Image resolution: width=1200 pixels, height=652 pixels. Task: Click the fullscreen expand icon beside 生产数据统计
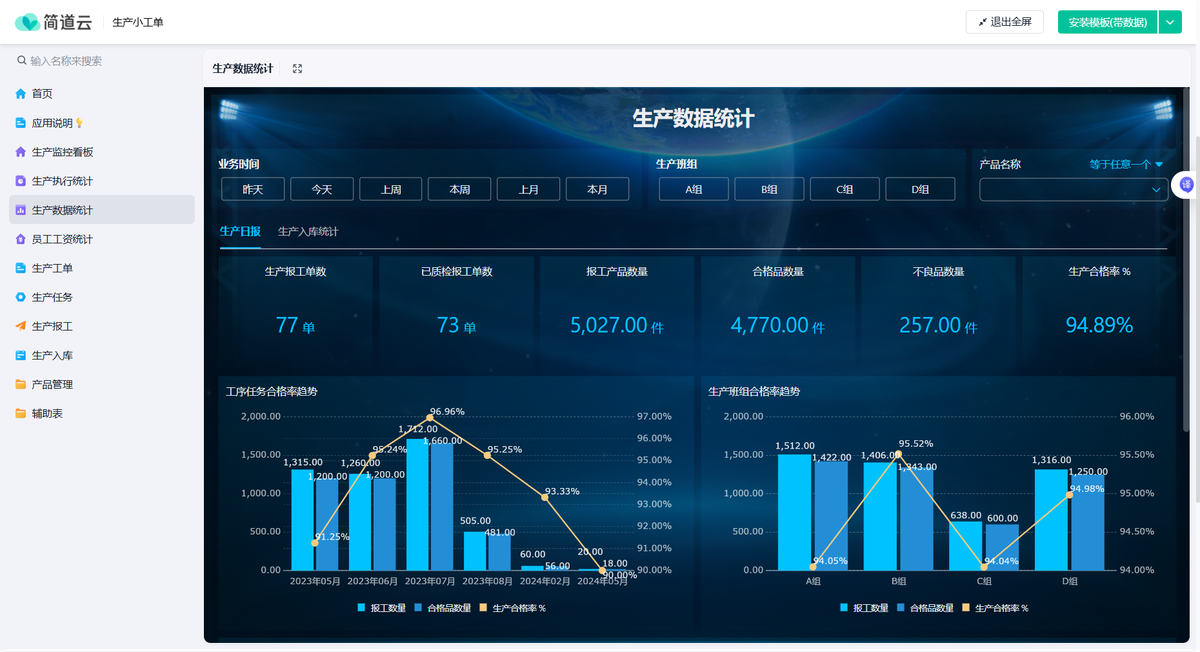(x=297, y=69)
